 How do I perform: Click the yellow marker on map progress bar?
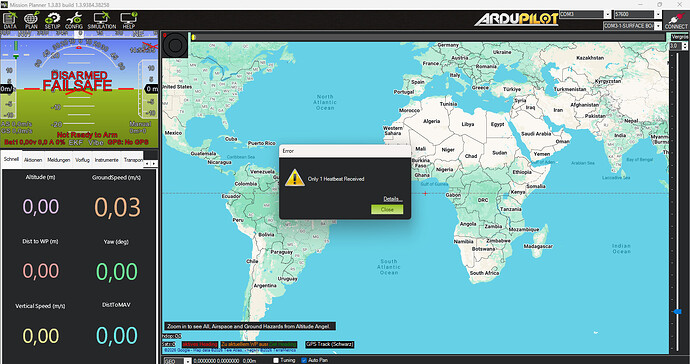pyautogui.click(x=194, y=37)
